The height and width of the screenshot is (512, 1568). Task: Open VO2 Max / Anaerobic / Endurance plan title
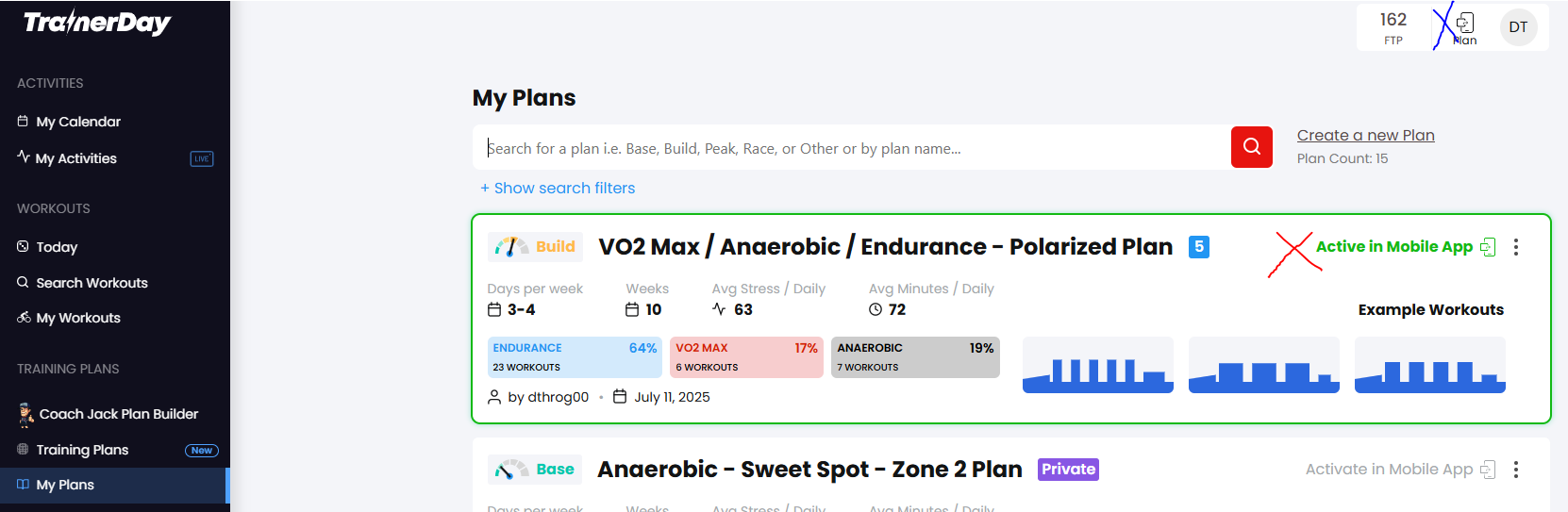[885, 247]
